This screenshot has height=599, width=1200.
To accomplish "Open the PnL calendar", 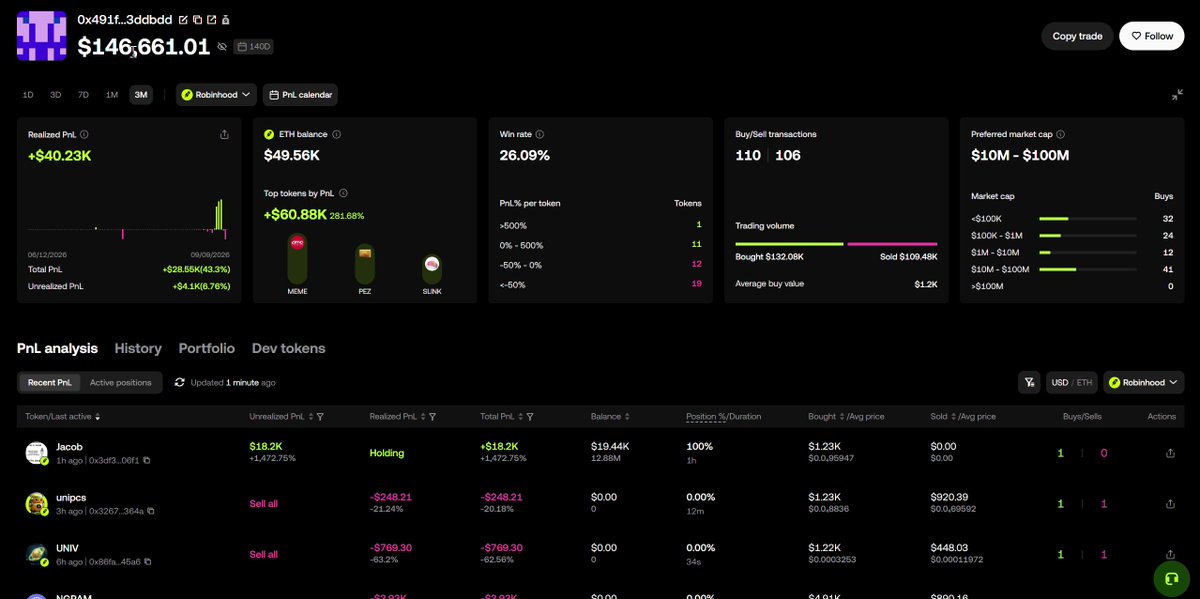I will click(x=301, y=95).
